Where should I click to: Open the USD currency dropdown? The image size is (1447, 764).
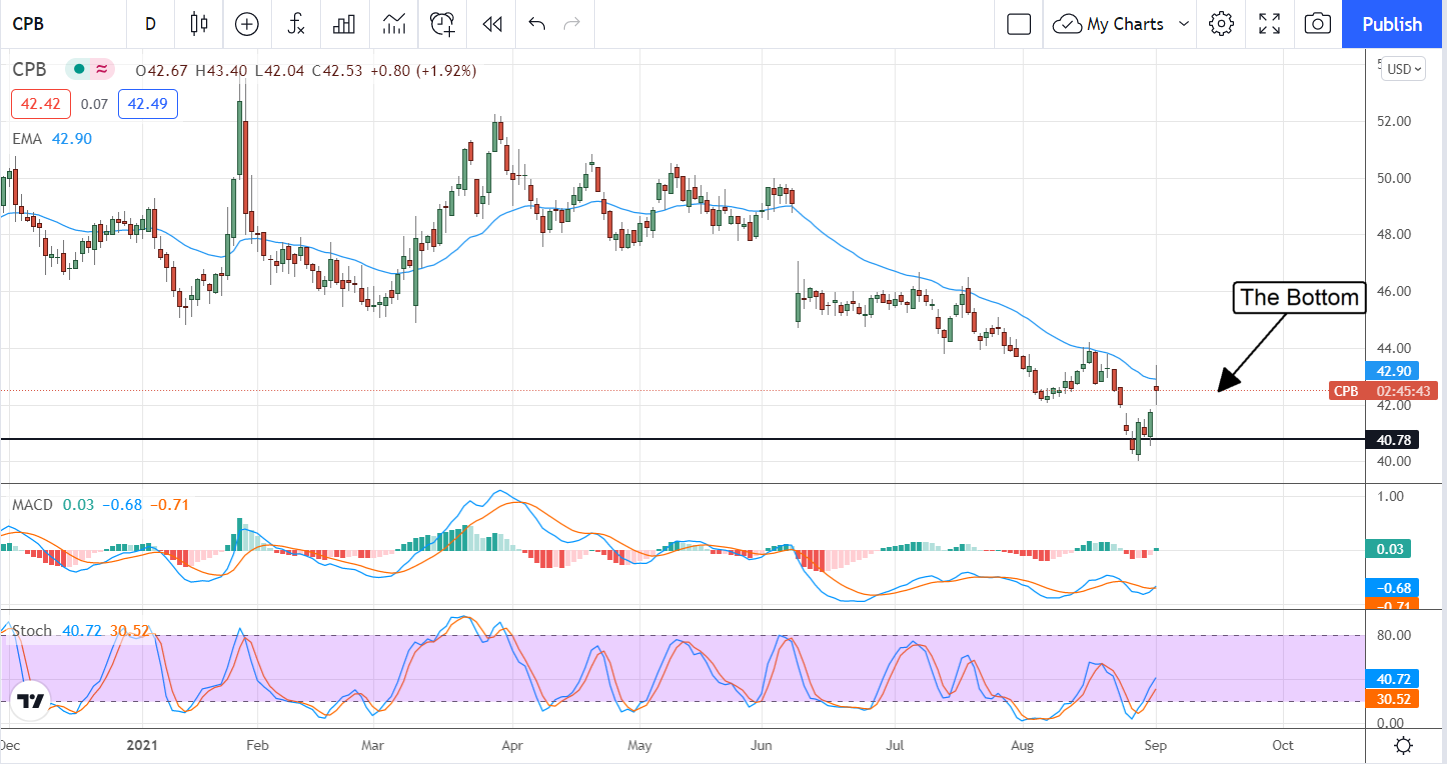tap(1400, 69)
